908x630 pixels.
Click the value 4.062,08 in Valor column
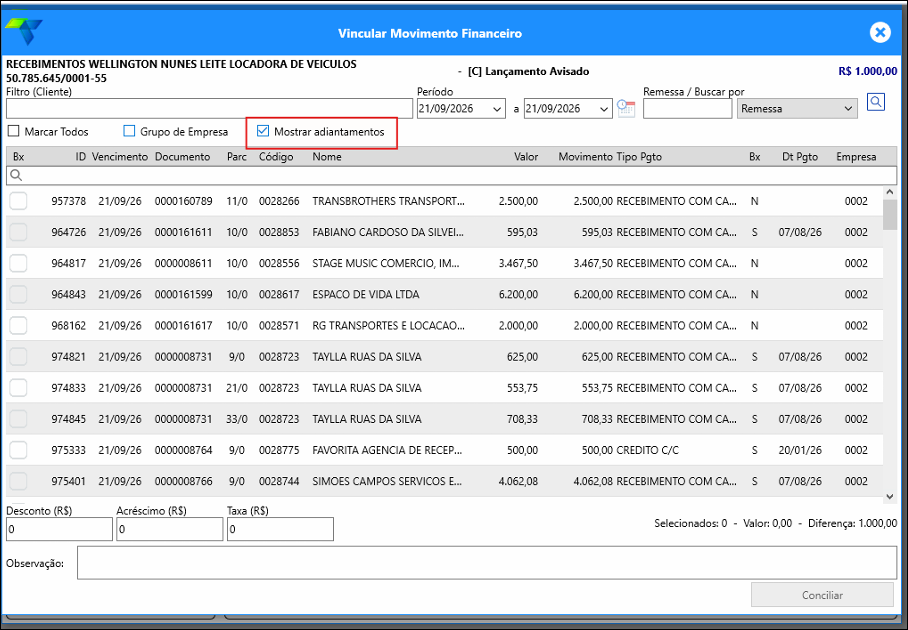coord(518,481)
